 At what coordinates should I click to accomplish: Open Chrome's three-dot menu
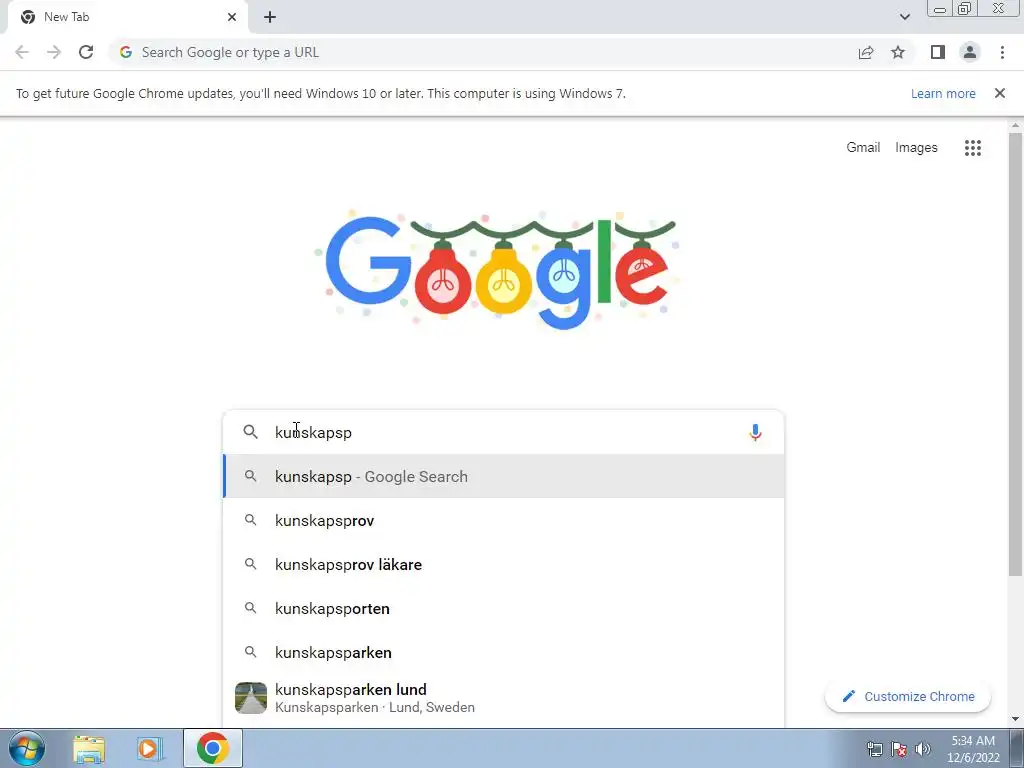(x=1002, y=52)
